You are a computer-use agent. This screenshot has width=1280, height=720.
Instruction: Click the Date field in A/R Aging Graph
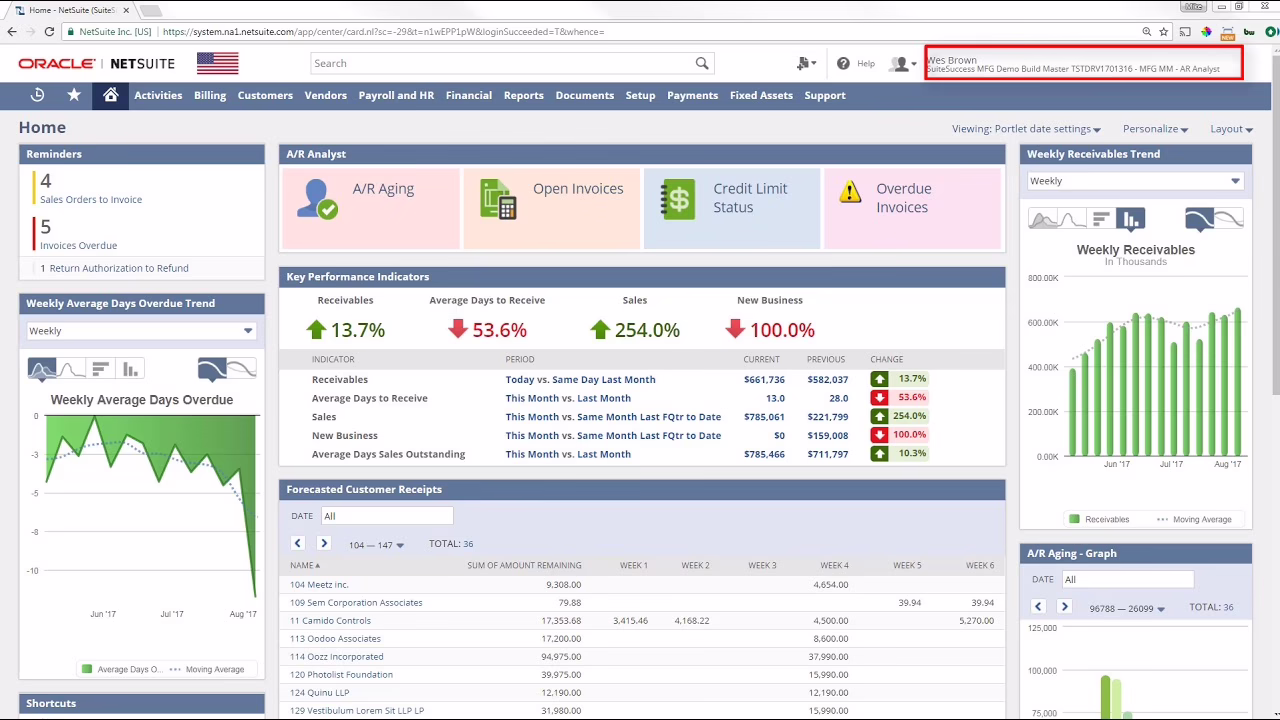tap(1127, 579)
